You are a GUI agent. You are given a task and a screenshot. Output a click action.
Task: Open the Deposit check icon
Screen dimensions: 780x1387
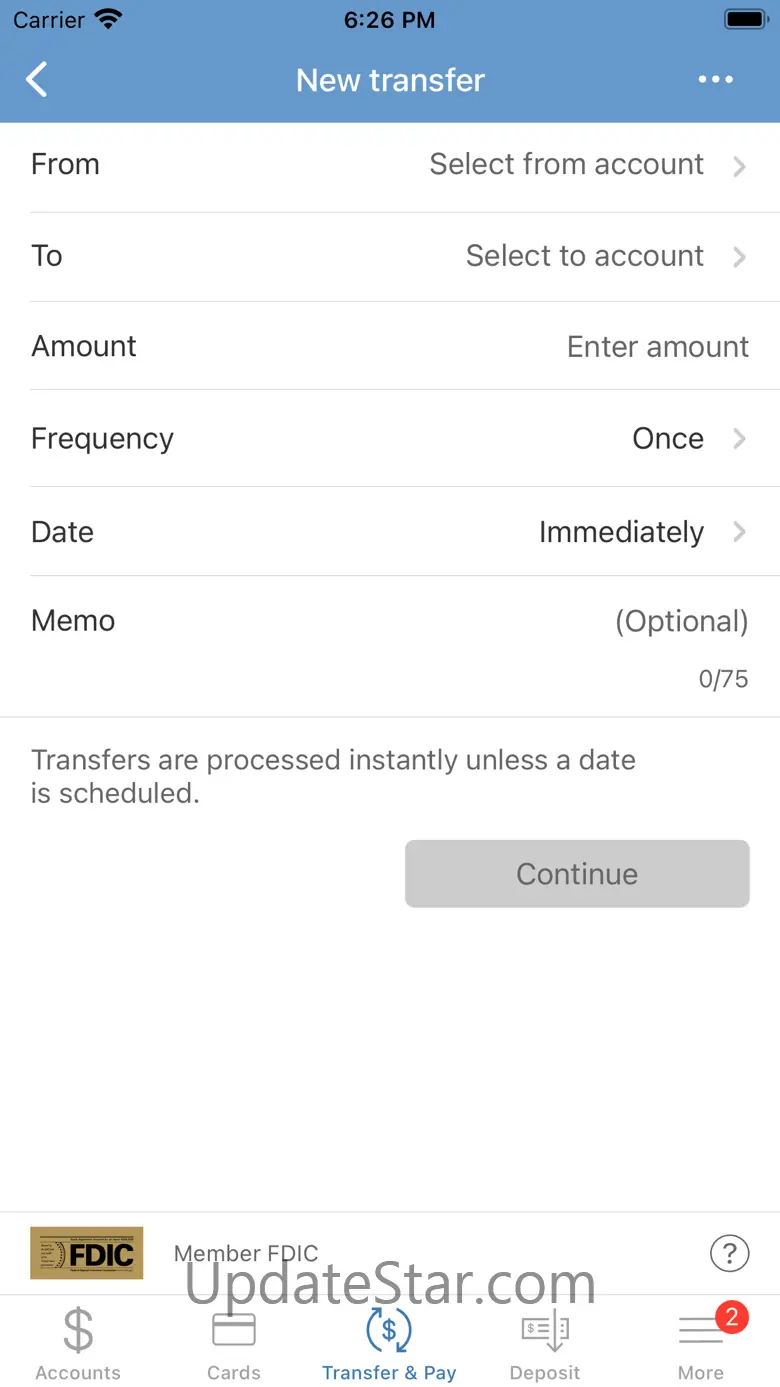545,1331
